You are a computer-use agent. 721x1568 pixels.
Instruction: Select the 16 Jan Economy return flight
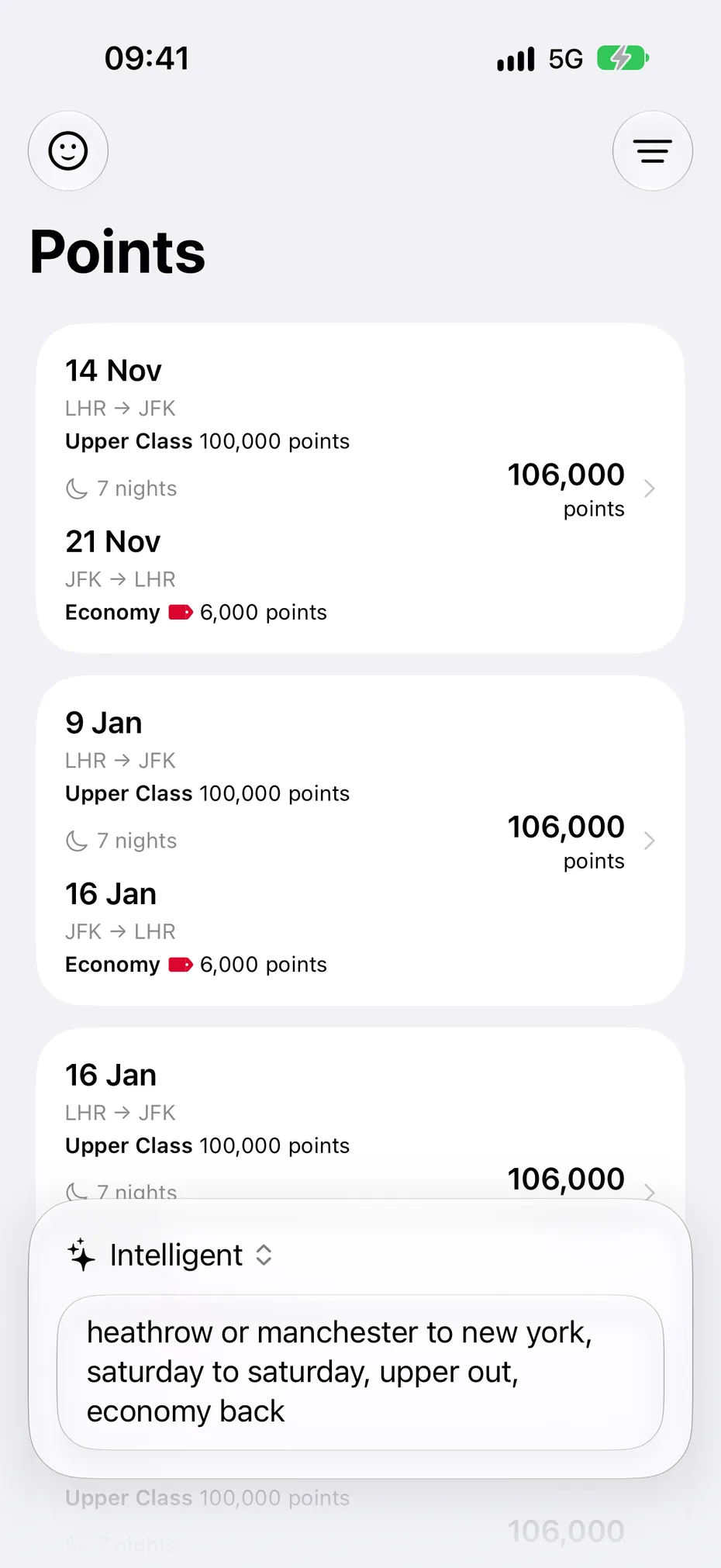tap(196, 928)
